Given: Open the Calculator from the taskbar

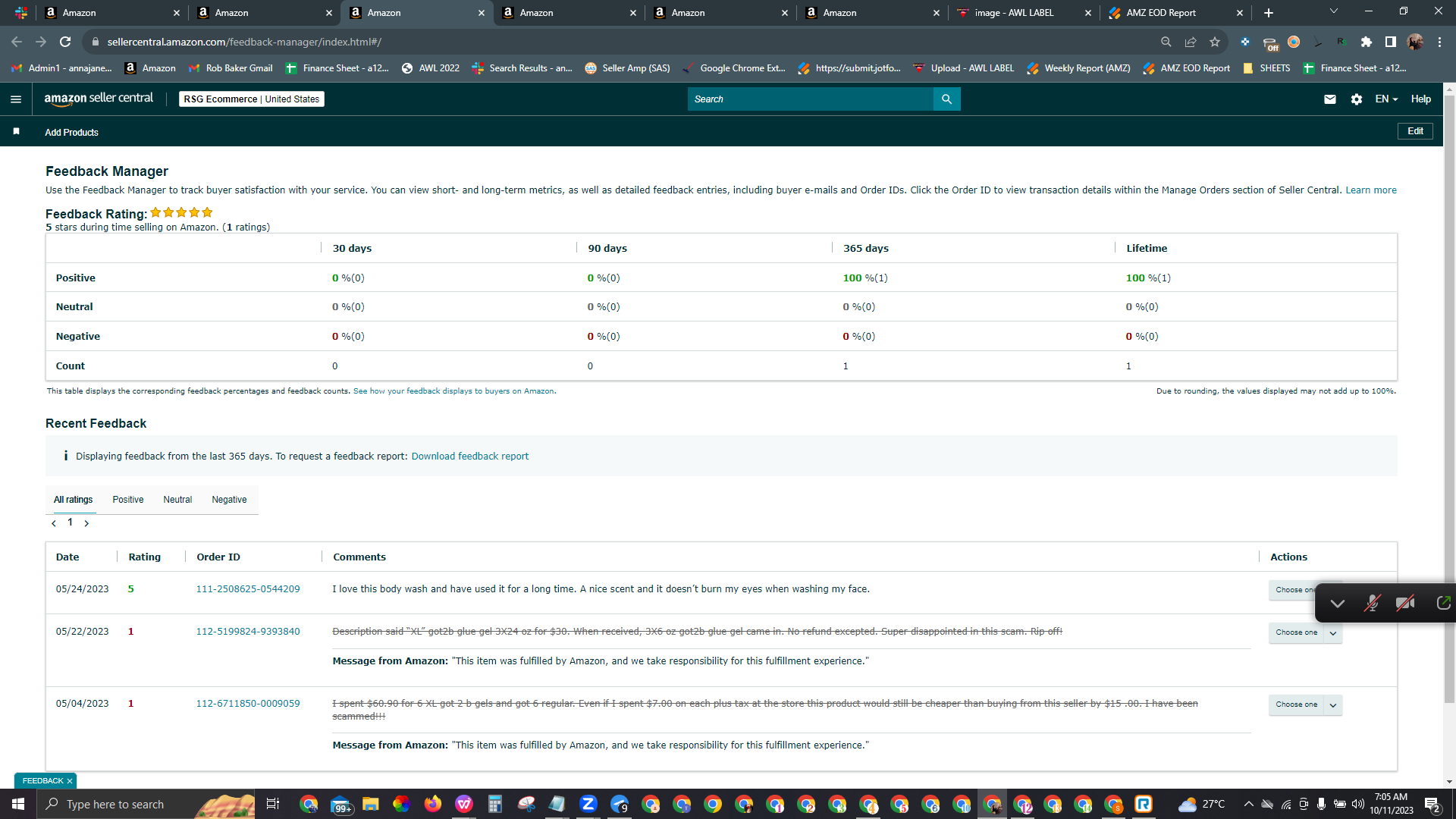Looking at the screenshot, I should point(494,804).
